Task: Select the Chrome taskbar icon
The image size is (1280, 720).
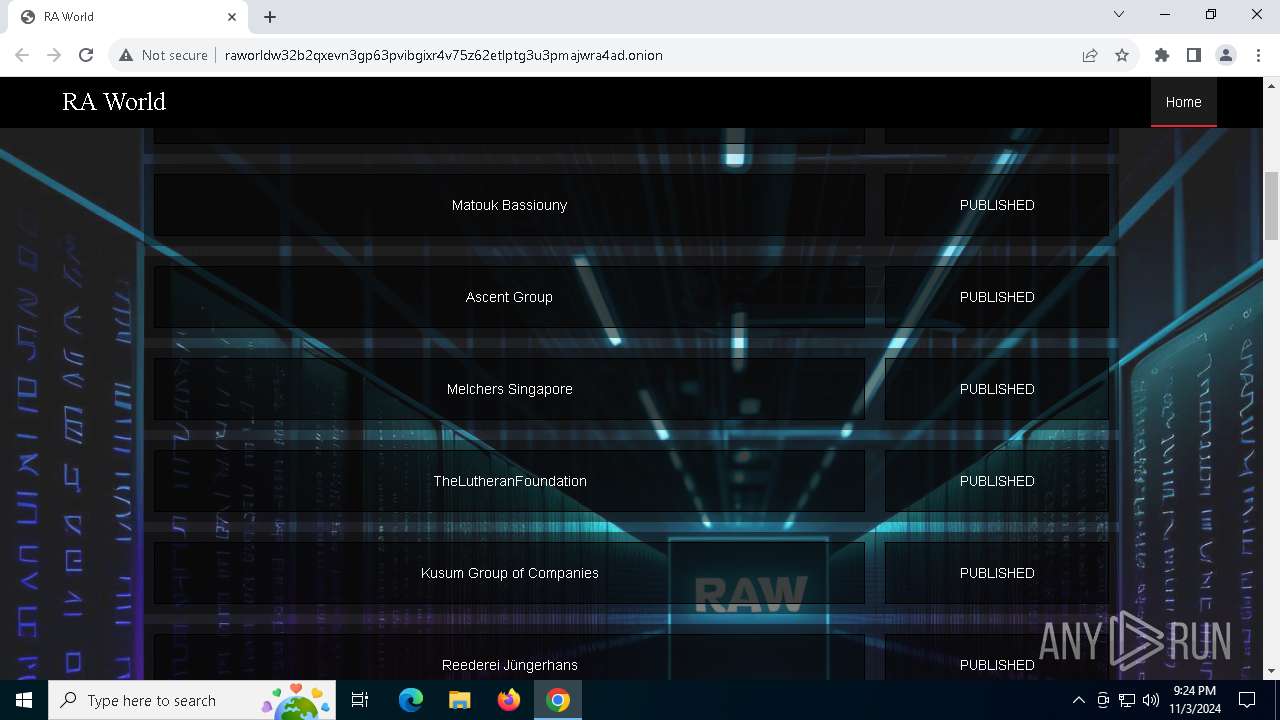Action: (558, 700)
